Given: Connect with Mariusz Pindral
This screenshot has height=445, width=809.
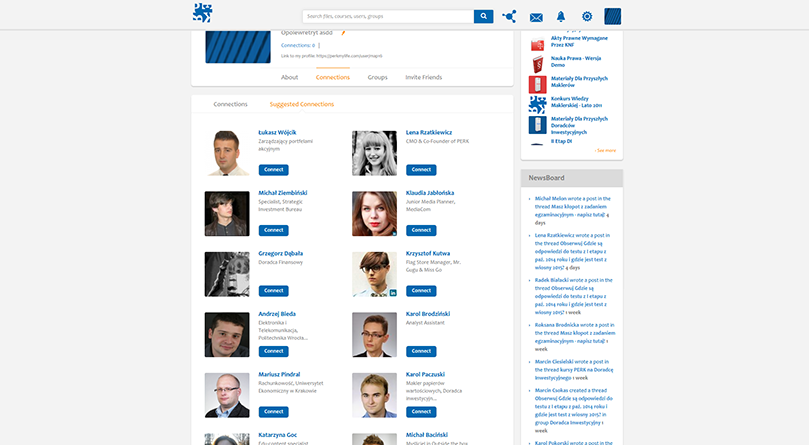Looking at the screenshot, I should [273, 411].
